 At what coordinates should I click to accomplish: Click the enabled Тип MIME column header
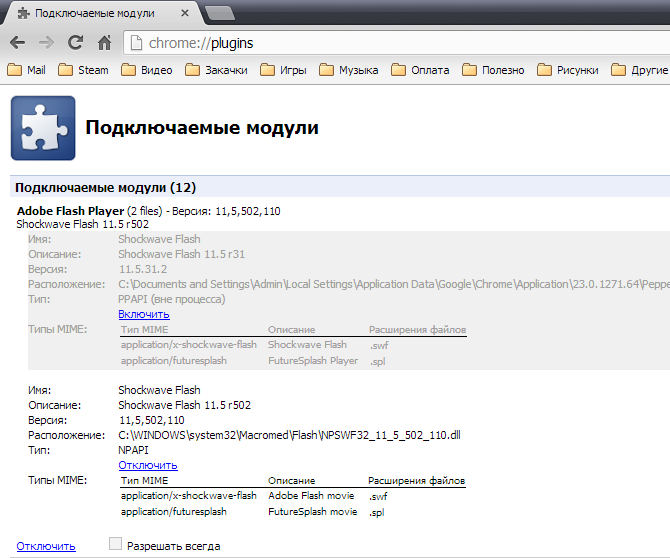(144, 481)
